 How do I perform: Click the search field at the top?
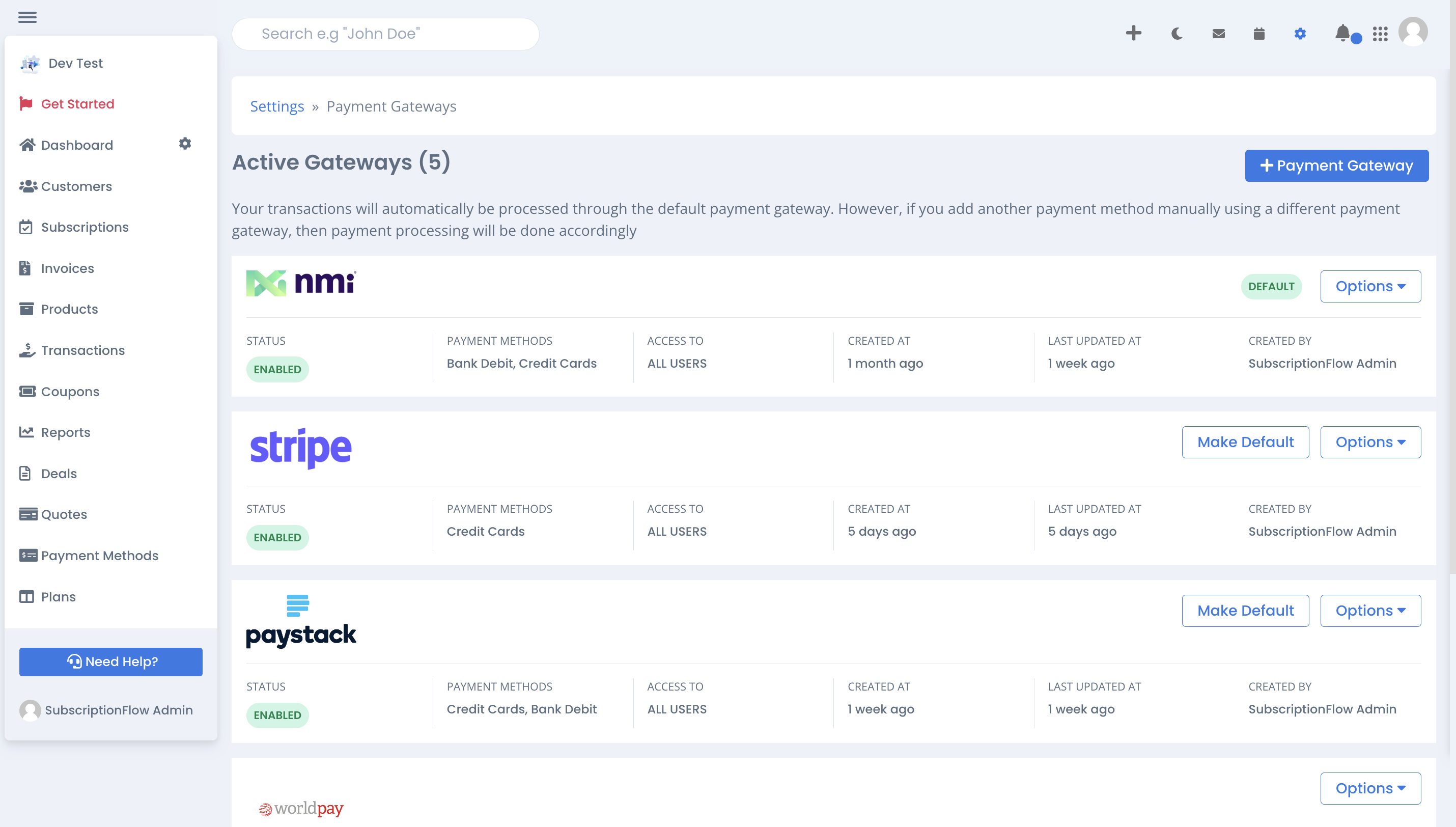pyautogui.click(x=385, y=34)
